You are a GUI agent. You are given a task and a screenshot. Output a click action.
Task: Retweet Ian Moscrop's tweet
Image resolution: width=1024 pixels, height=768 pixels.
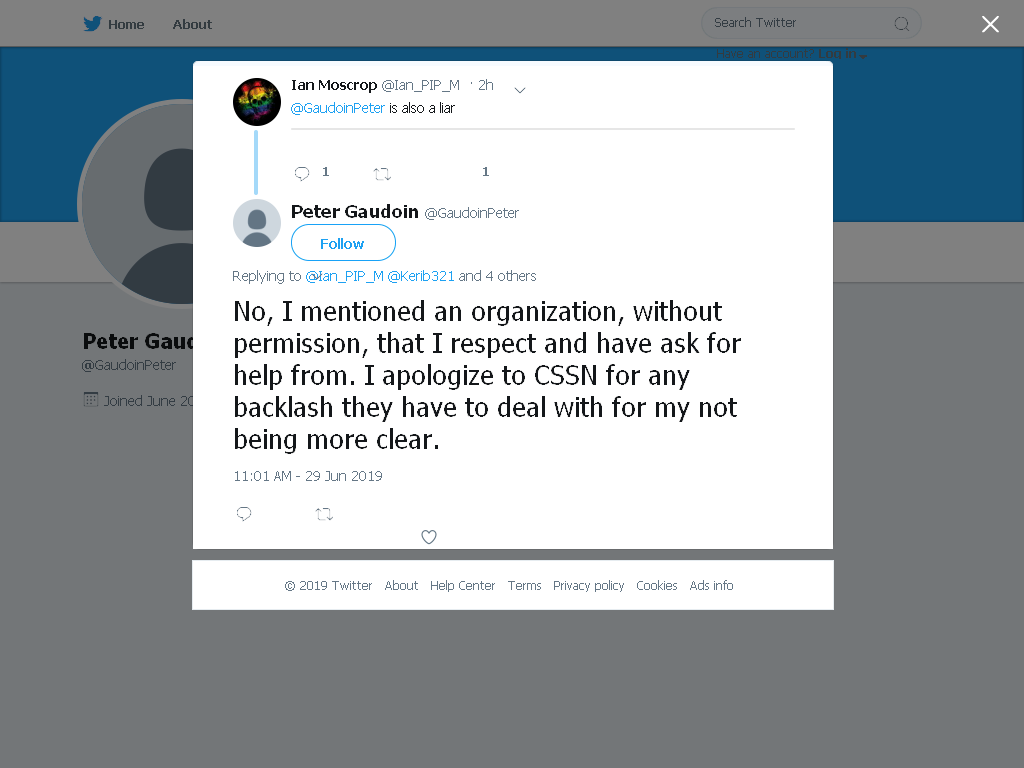point(382,174)
